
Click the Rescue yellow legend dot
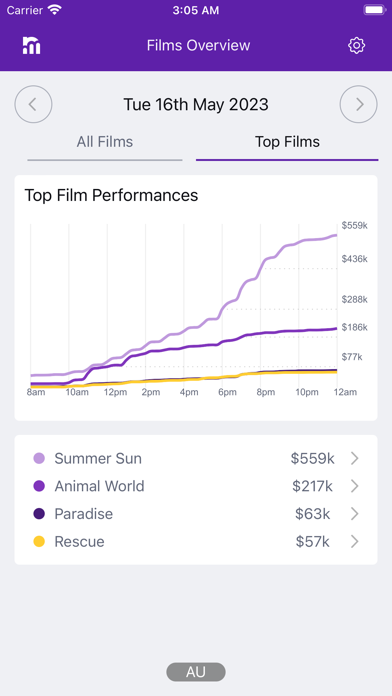pos(39,542)
